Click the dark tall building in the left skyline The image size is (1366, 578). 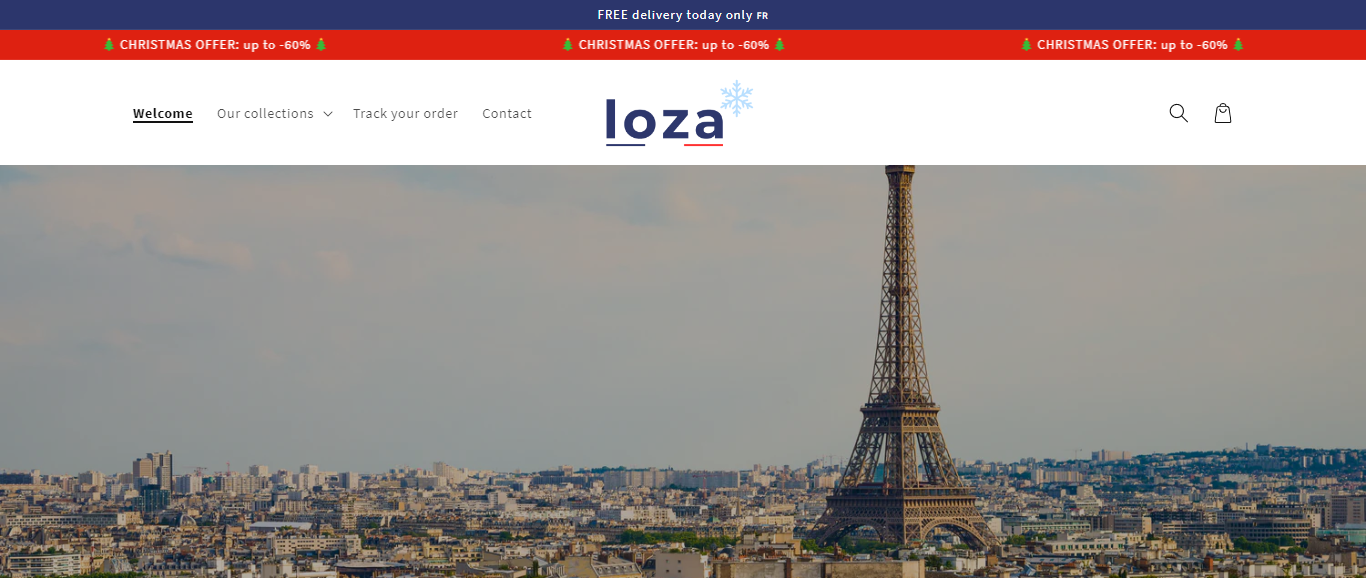pos(153,470)
